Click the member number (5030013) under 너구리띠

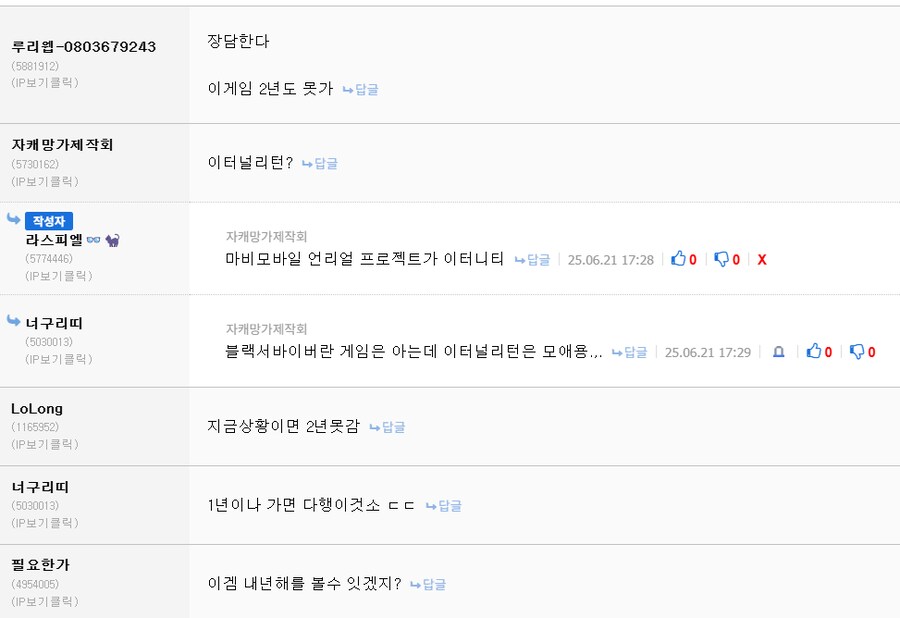click(39, 504)
